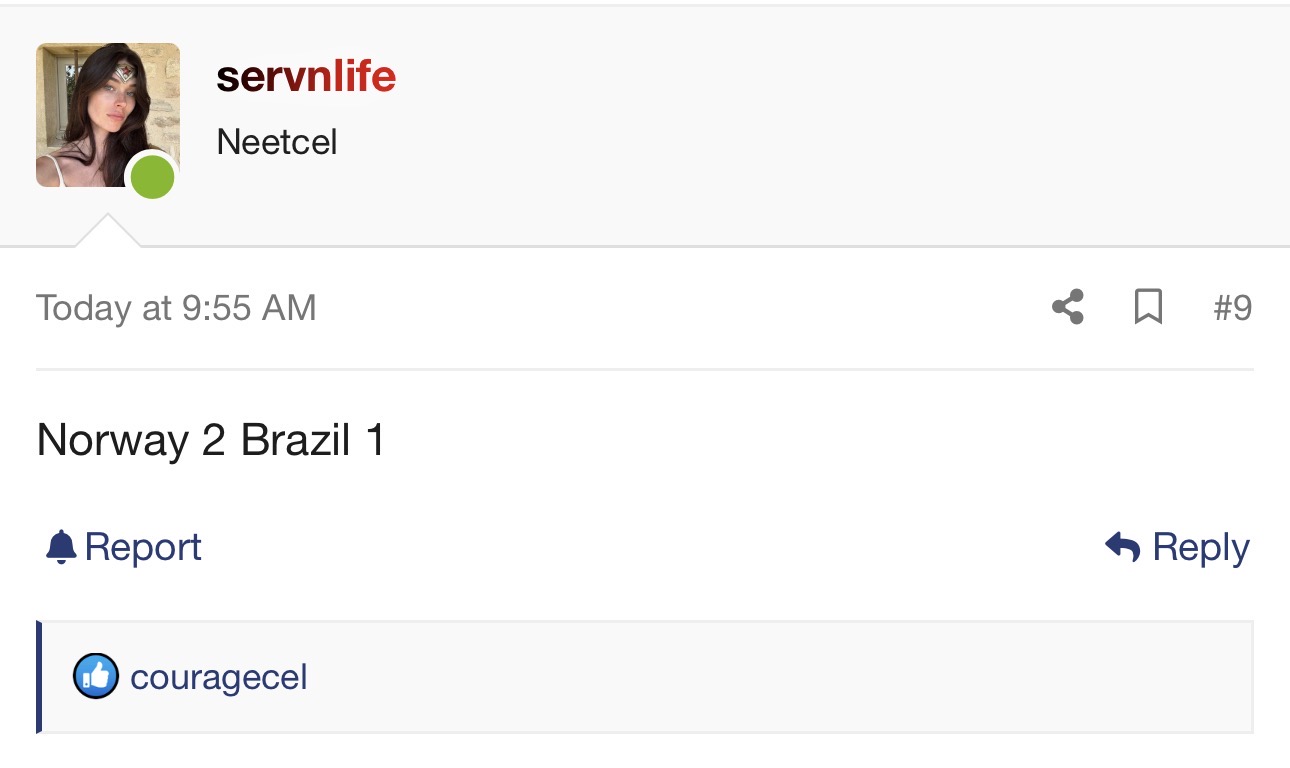Click the blue left border of likes bar
Screen dimensions: 1290x768
[39, 677]
